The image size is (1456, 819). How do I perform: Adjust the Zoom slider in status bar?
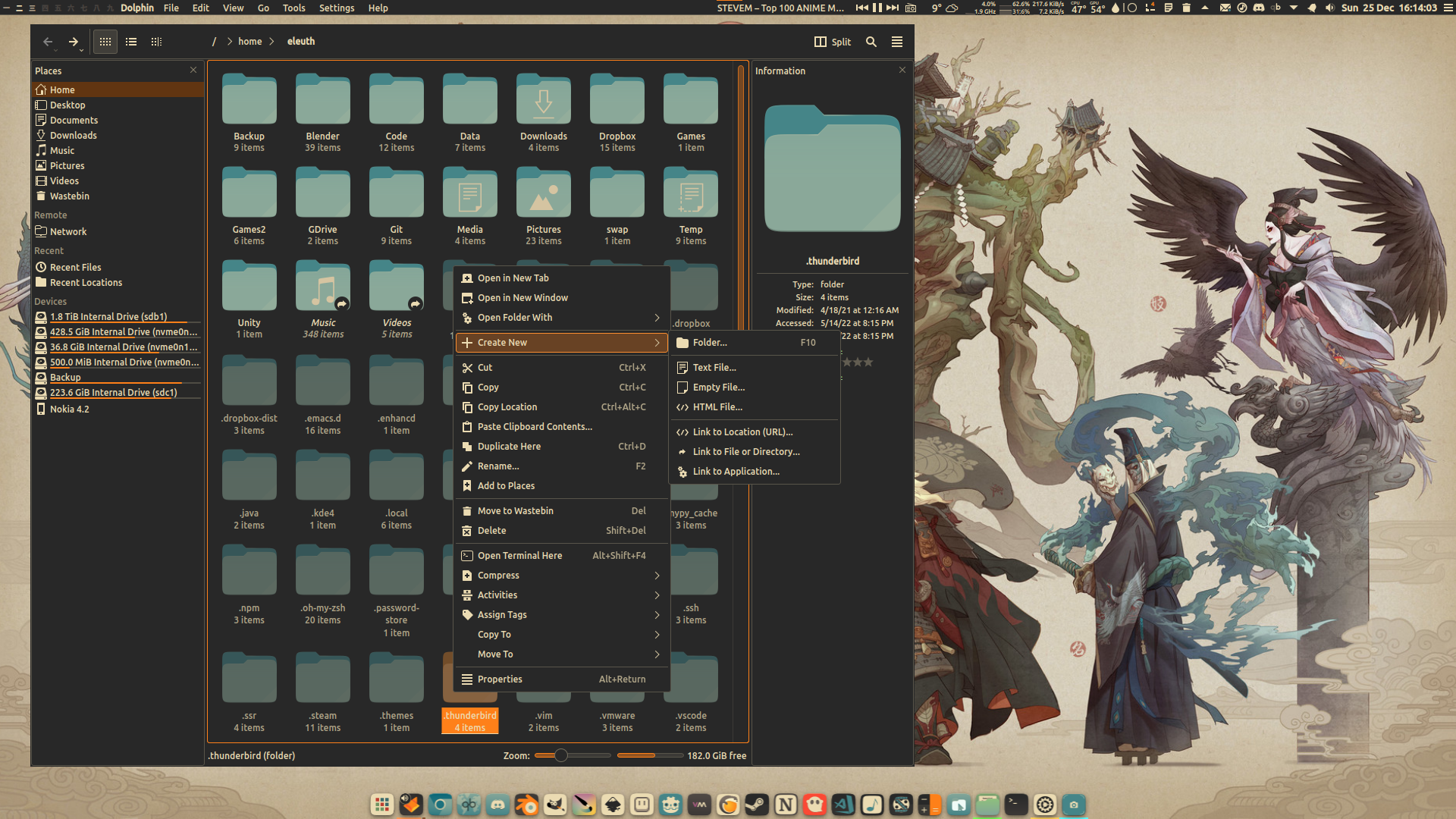(573, 755)
